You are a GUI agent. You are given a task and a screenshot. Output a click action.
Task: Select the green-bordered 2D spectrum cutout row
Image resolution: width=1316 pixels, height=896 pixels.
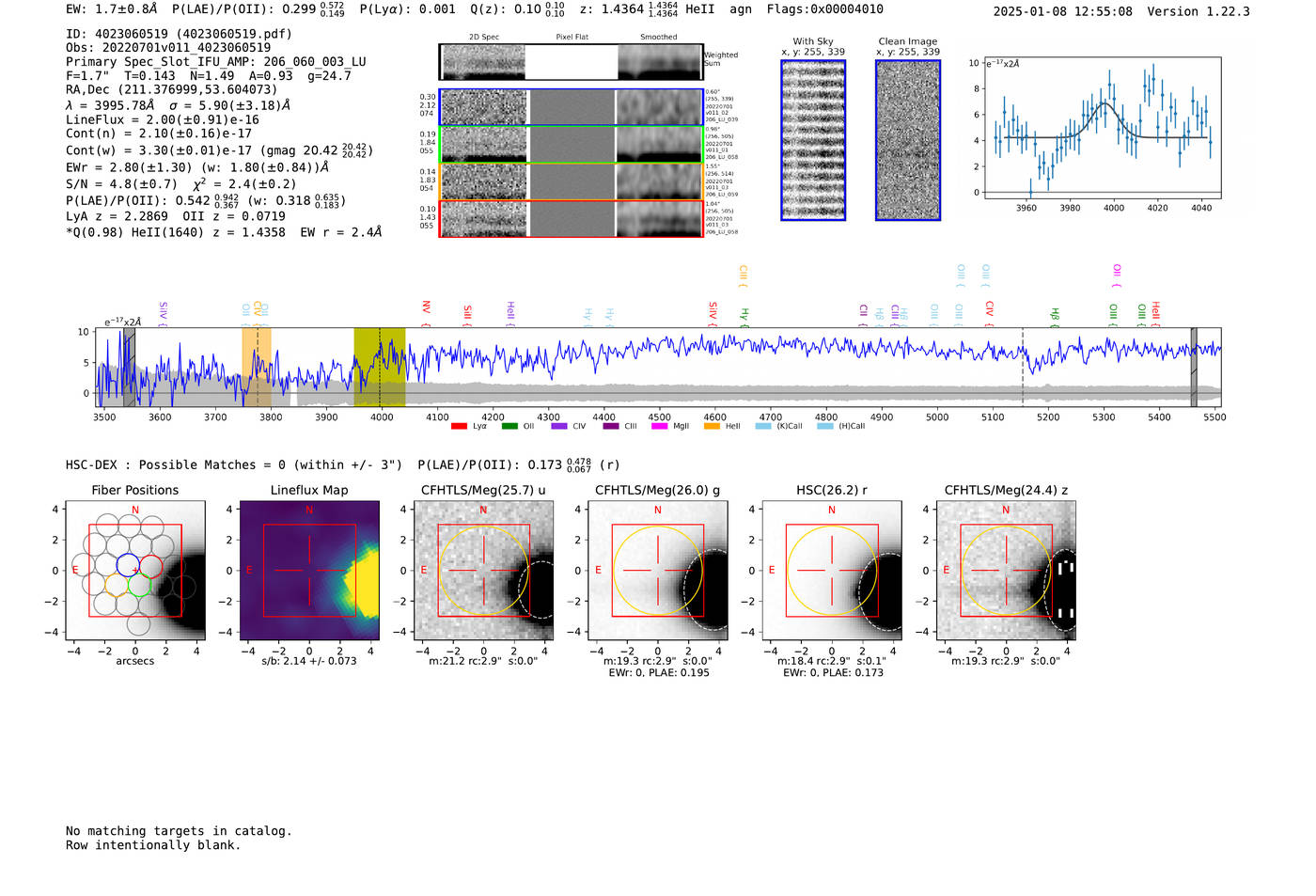[572, 145]
